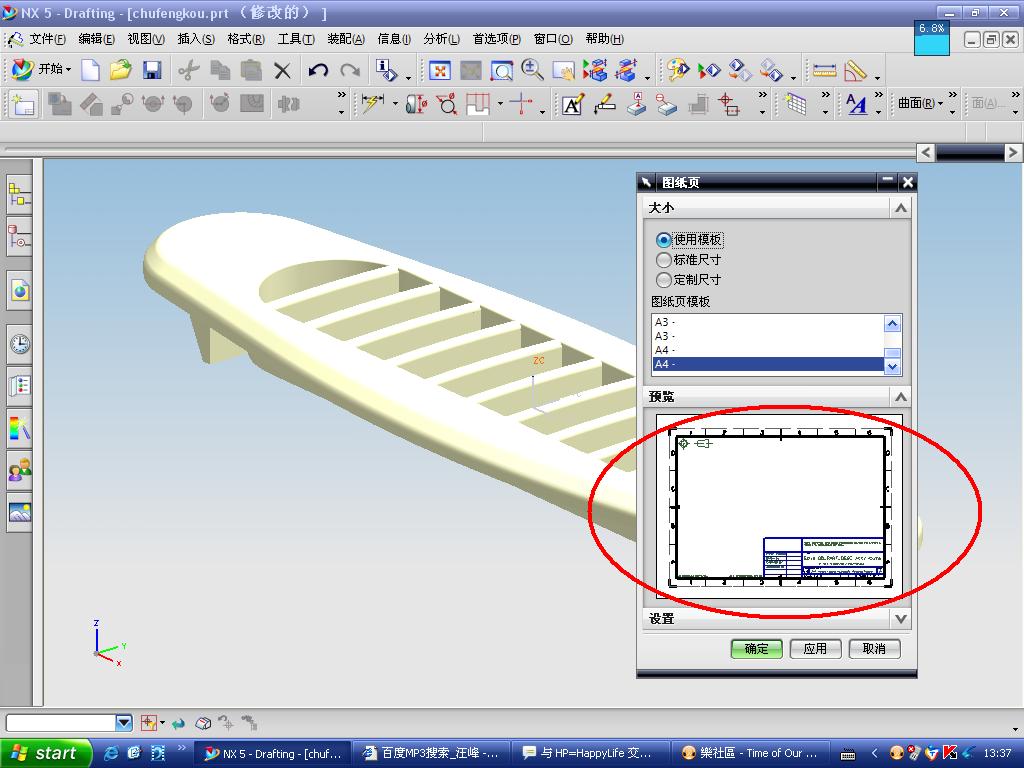Click the Fit view icon
The height and width of the screenshot is (768, 1024).
pos(440,70)
